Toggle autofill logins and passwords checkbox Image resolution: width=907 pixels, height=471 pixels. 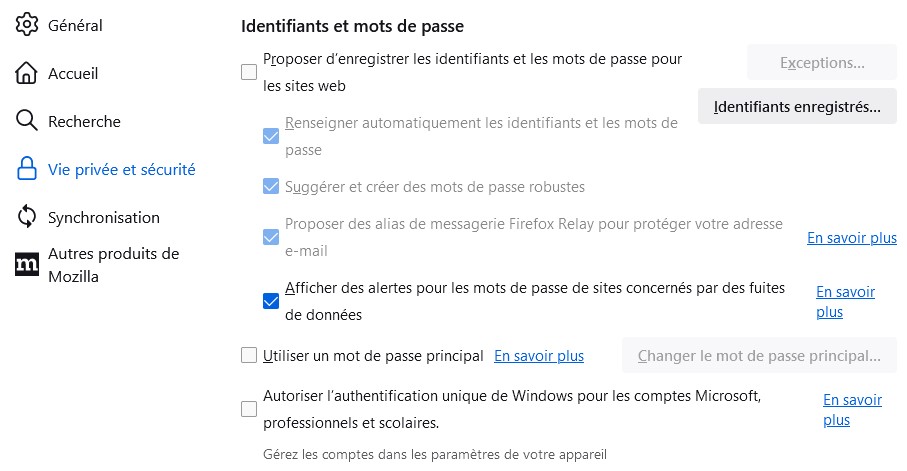point(270,137)
